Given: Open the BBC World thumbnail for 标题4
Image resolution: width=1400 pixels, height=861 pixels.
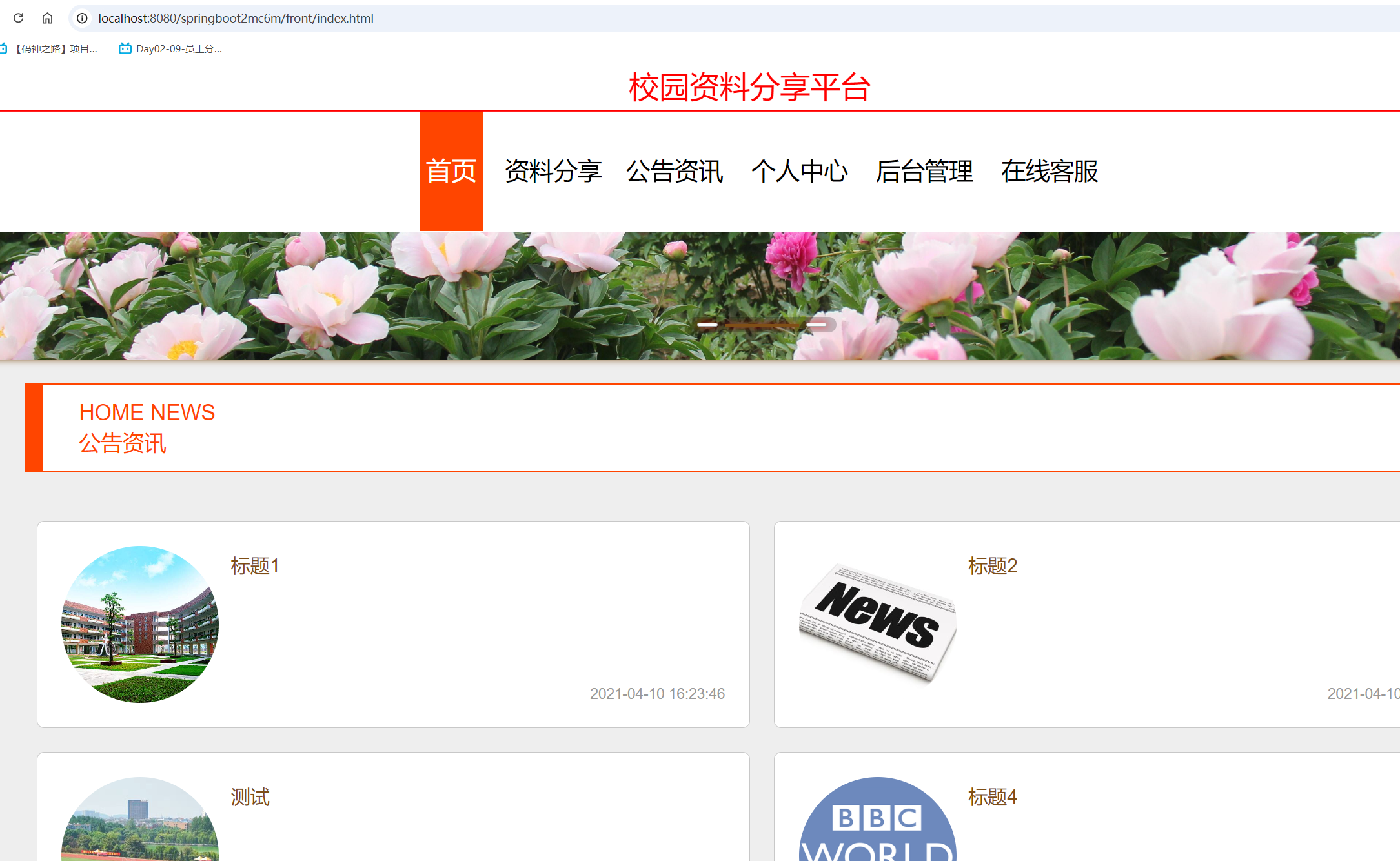Looking at the screenshot, I should (x=877, y=823).
